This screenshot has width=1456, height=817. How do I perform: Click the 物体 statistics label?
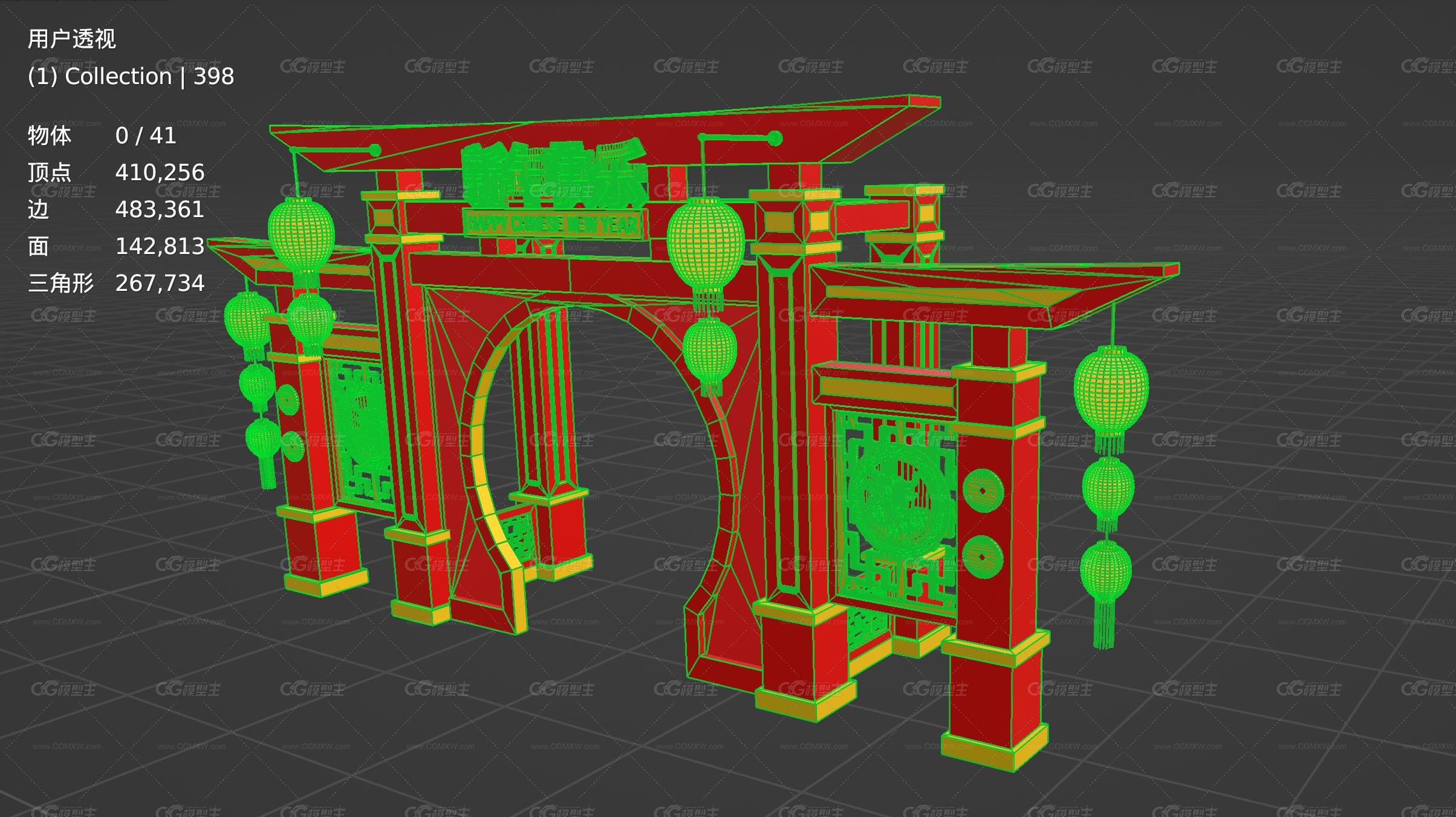click(x=50, y=136)
